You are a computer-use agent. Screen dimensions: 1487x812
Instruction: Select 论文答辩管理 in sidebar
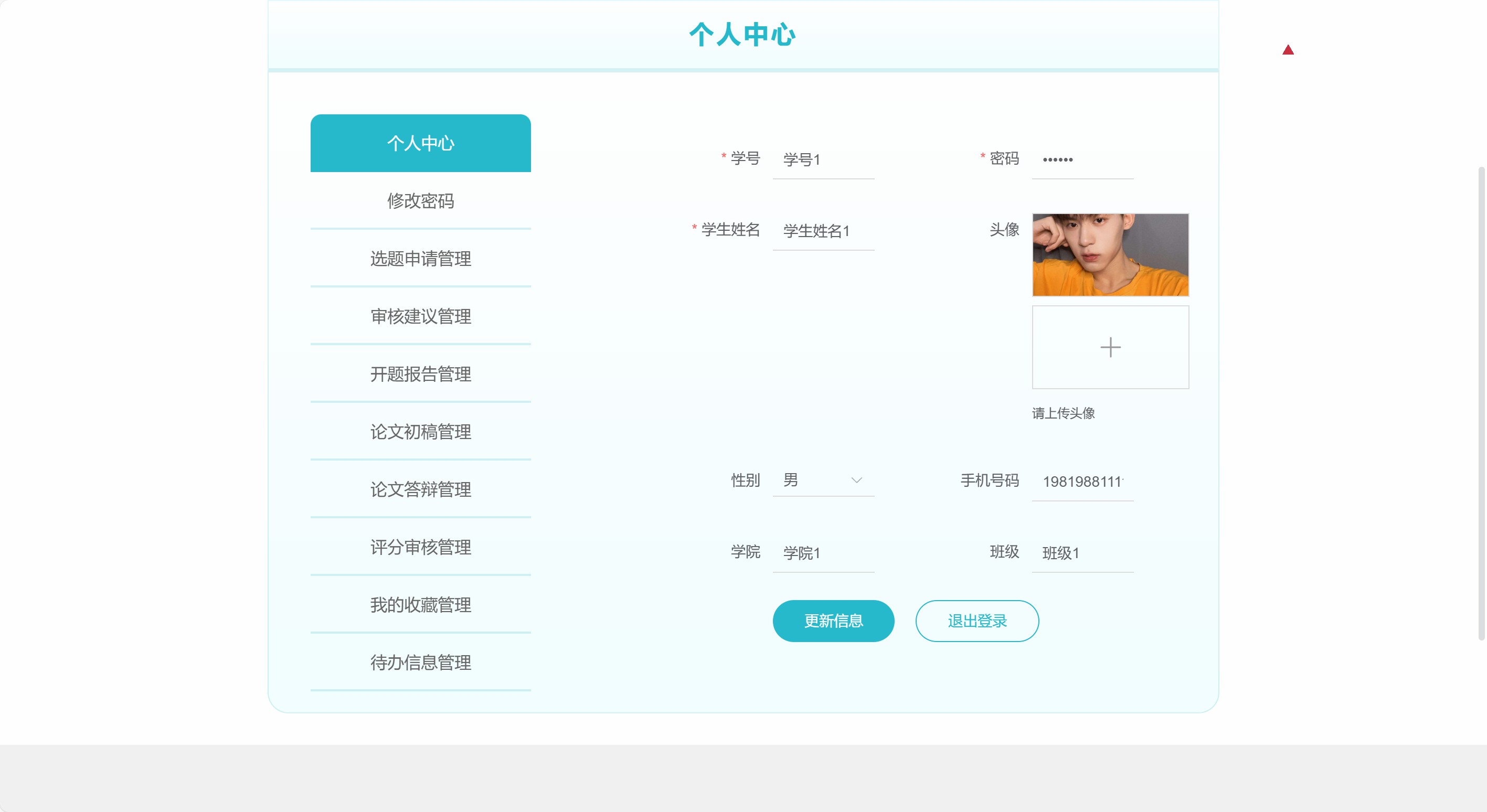(420, 489)
